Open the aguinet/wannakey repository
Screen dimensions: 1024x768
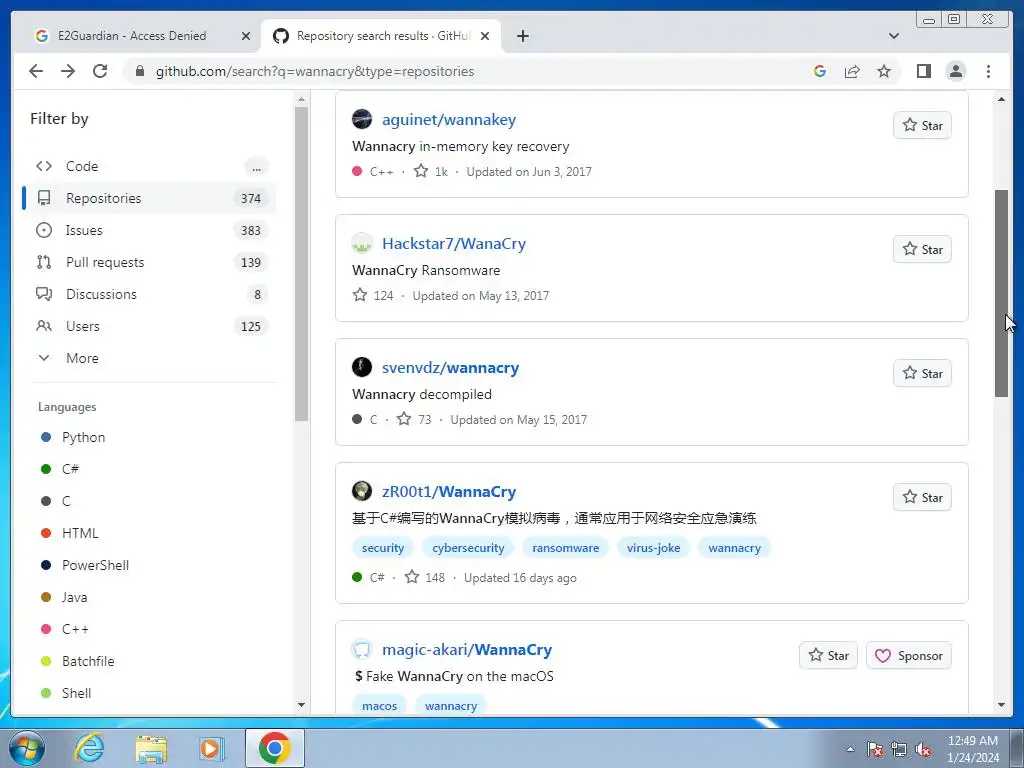point(449,120)
